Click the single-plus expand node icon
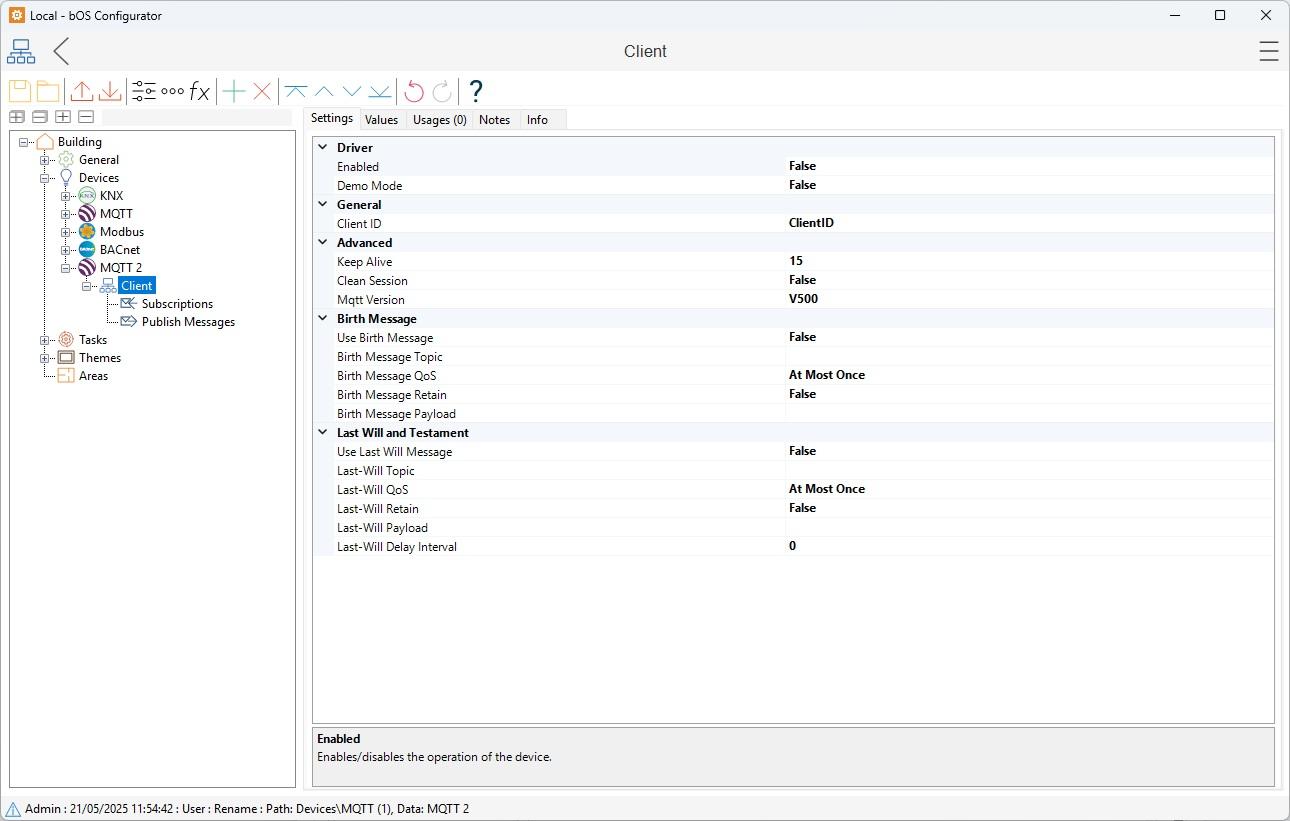Screen dimensions: 1290x821 click(63, 117)
